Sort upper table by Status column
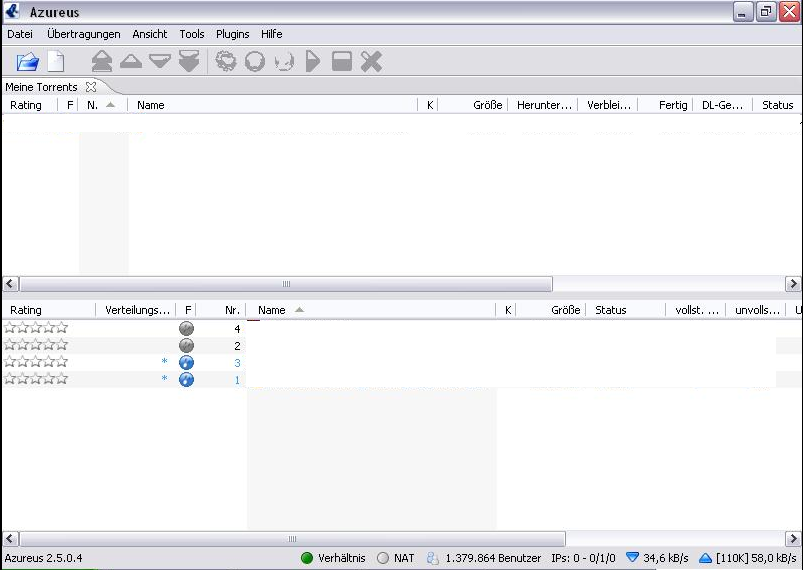 pyautogui.click(x=777, y=105)
